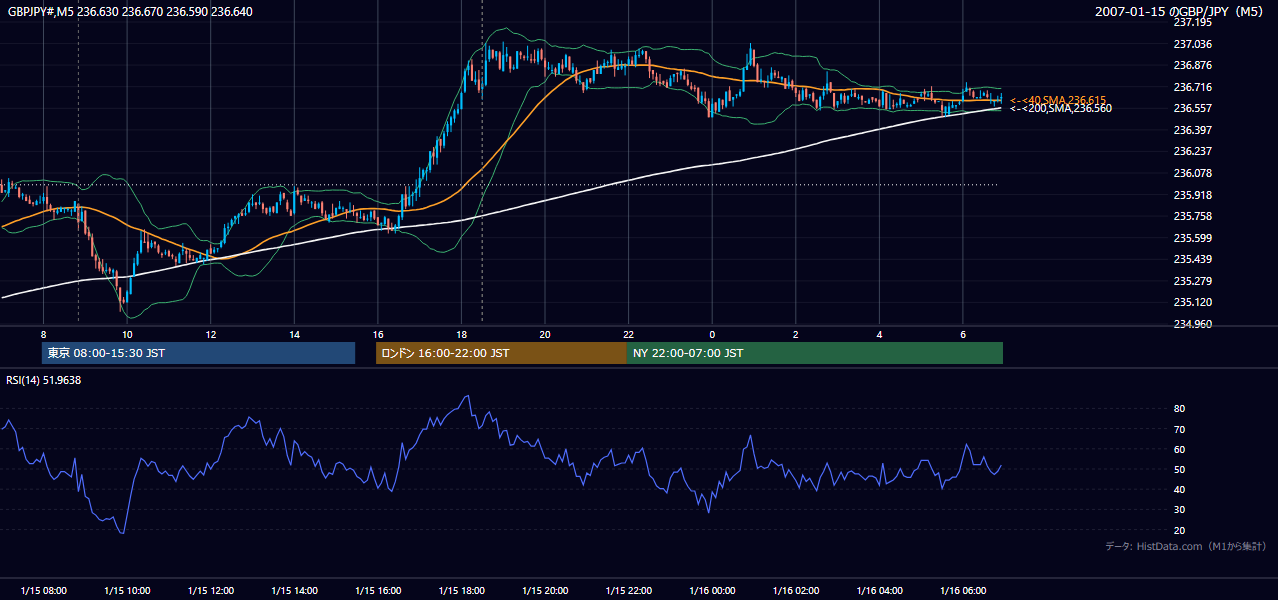Image resolution: width=1278 pixels, height=600 pixels.
Task: Click the 1/15 10:00 date label
Action: pyautogui.click(x=127, y=591)
